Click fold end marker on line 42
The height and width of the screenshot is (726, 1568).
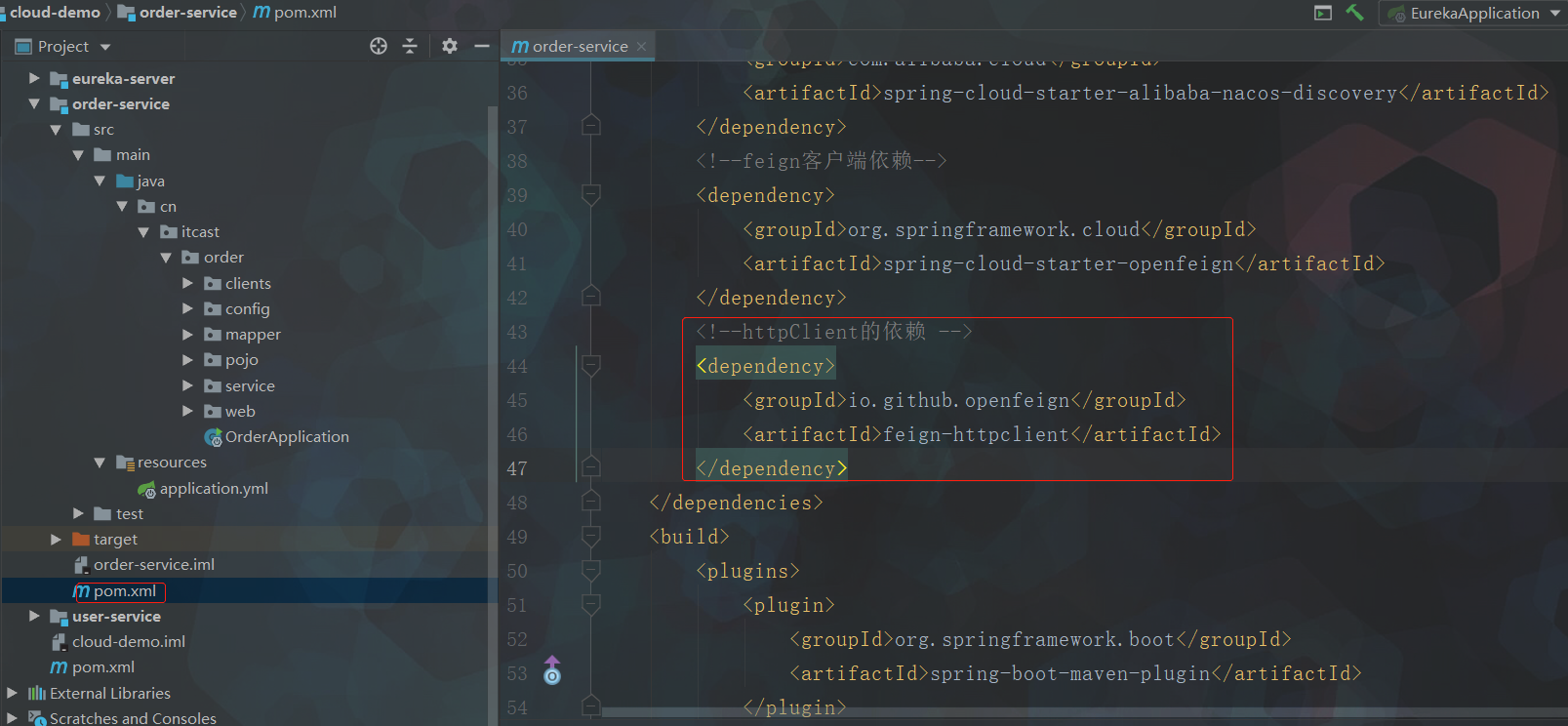pos(590,297)
